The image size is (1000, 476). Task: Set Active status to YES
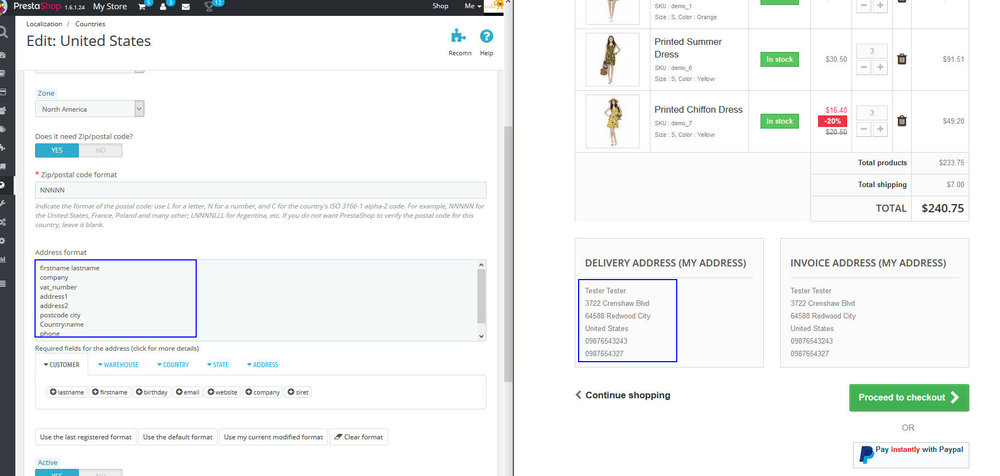click(x=57, y=473)
